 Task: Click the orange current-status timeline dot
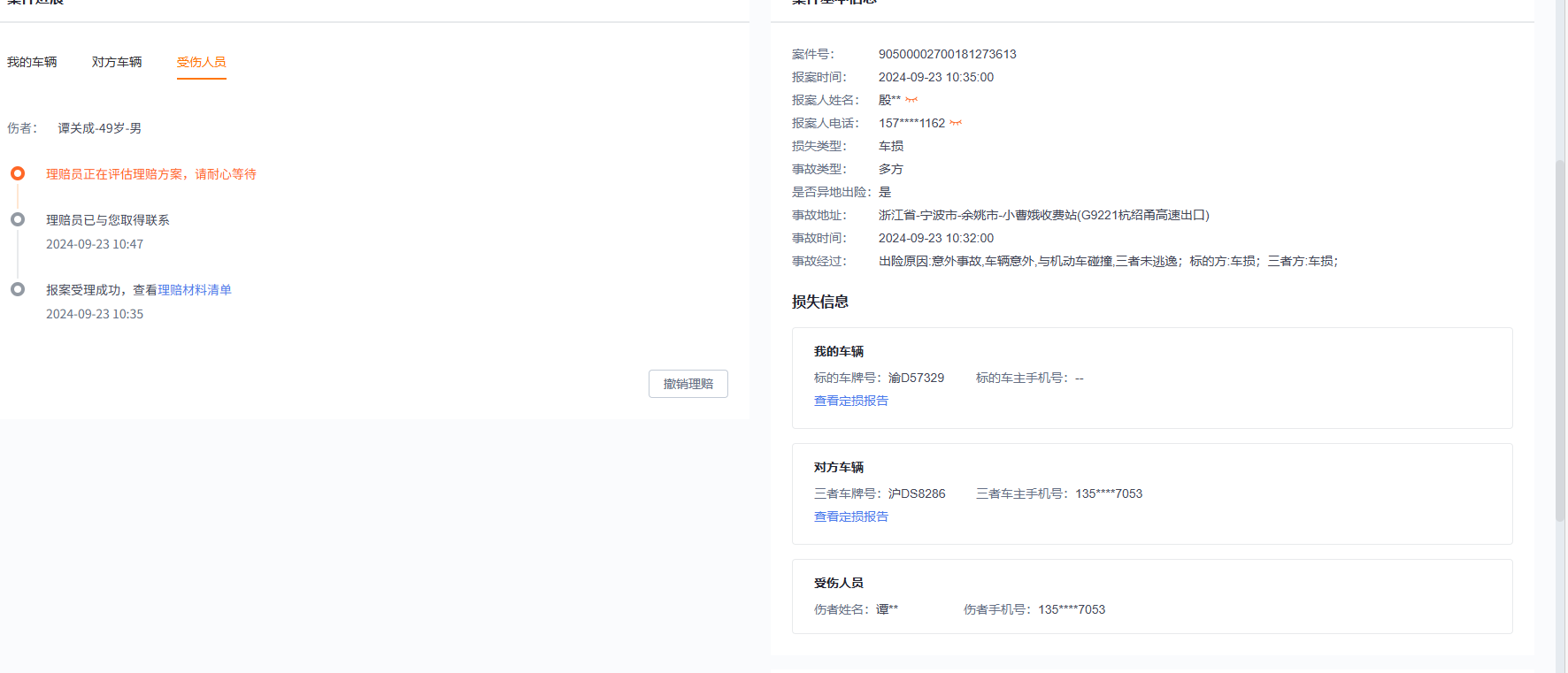(x=18, y=173)
